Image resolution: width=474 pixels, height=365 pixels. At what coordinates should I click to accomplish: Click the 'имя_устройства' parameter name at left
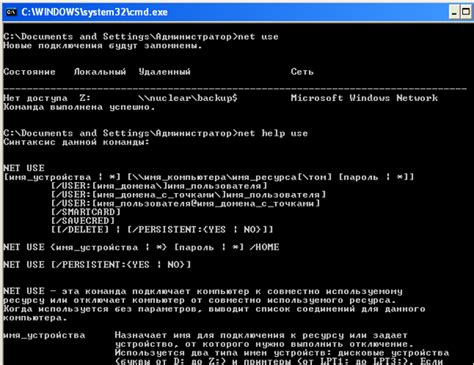[x=44, y=335]
